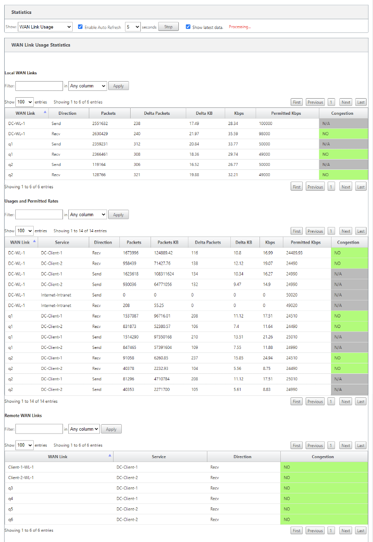Sort Remote WAN Links by Service column
Viewport: 373px width, 542px height.
159,457
